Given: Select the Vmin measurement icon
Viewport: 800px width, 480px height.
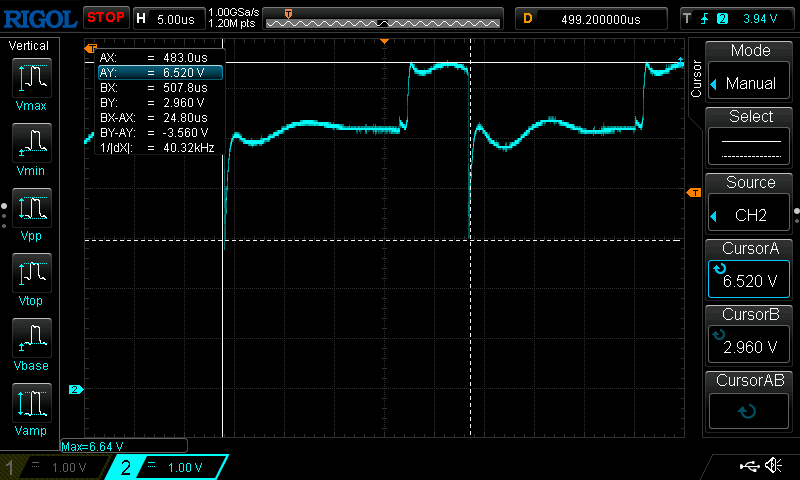Looking at the screenshot, I should 32,142.
